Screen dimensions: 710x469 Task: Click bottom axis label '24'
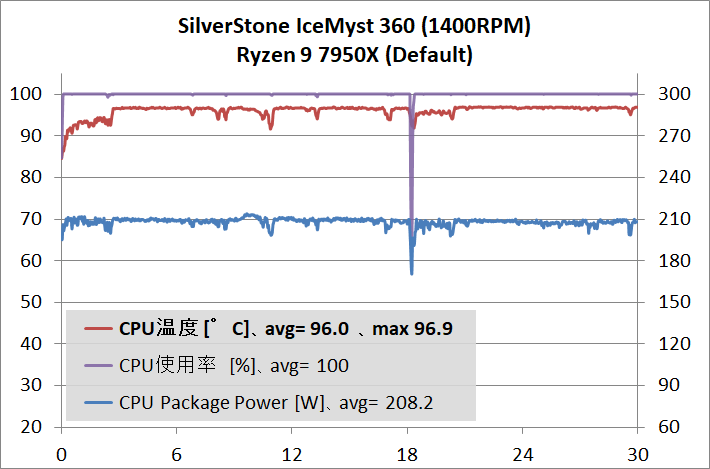[522, 454]
